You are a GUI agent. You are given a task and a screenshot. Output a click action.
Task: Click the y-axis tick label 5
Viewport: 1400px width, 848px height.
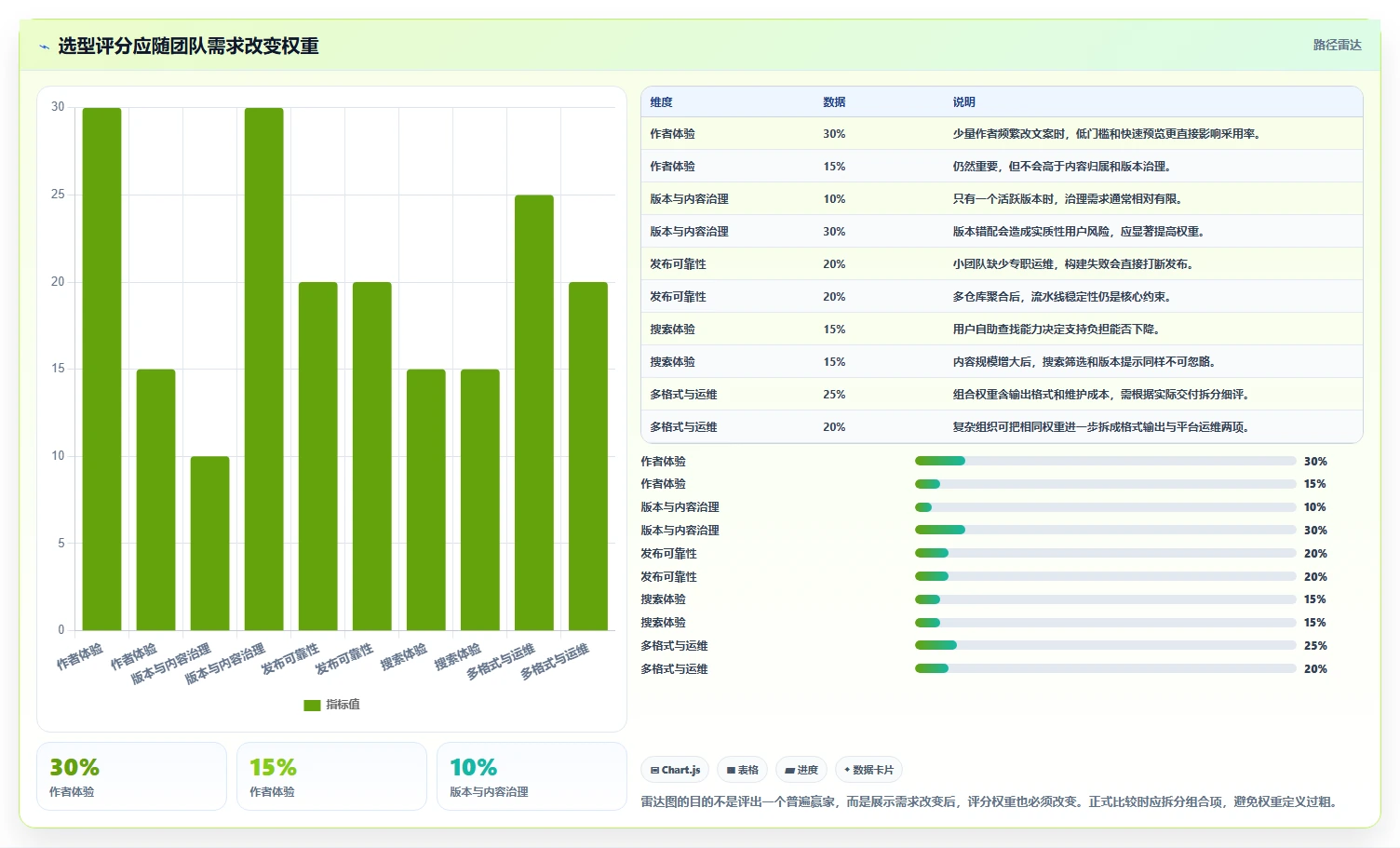click(x=61, y=543)
